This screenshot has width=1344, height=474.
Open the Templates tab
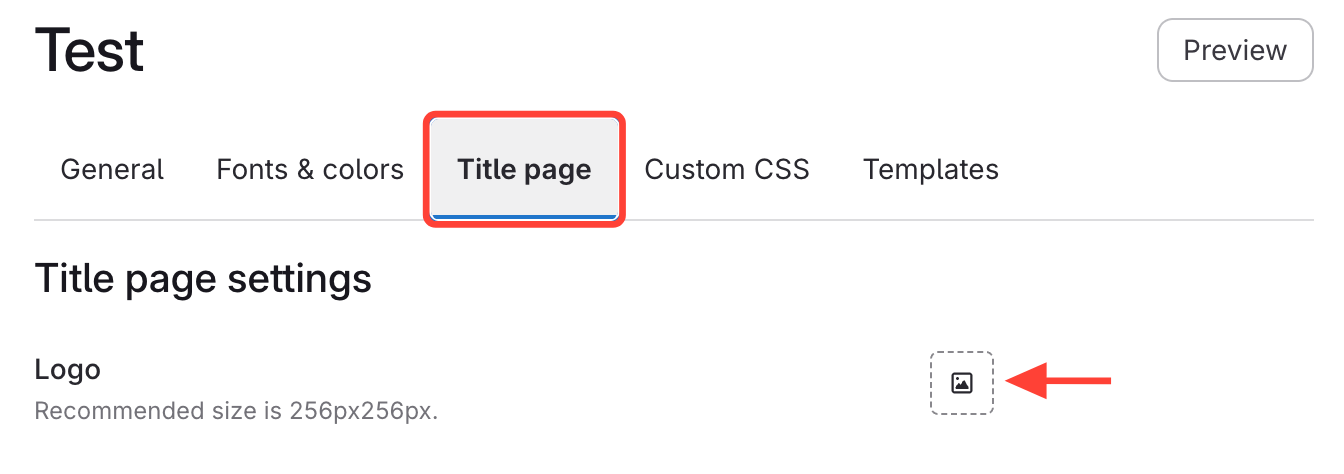click(x=931, y=169)
